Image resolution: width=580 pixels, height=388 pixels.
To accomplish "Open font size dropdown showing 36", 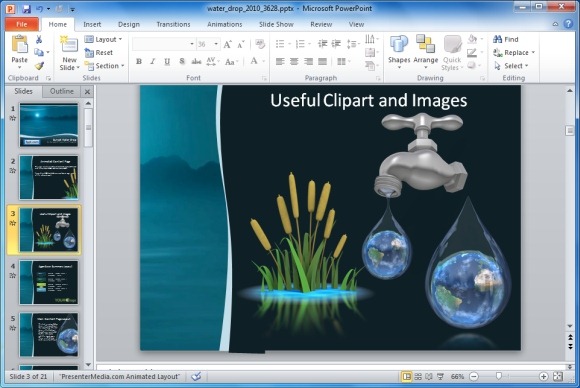I will pyautogui.click(x=208, y=44).
